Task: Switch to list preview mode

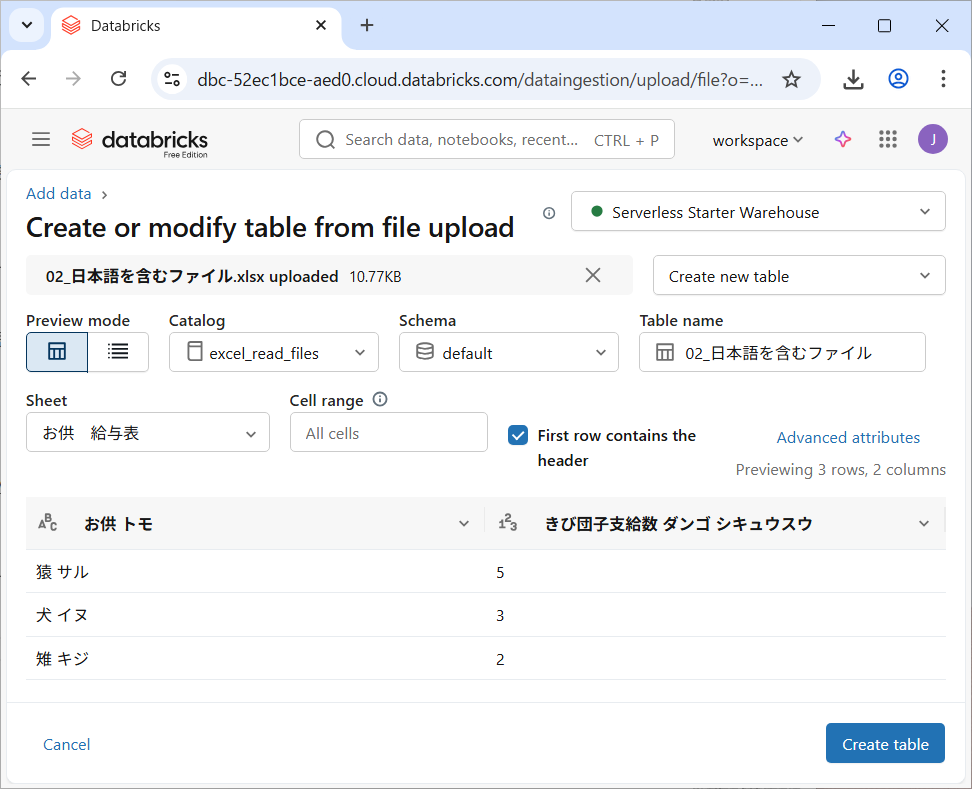Action: 118,352
